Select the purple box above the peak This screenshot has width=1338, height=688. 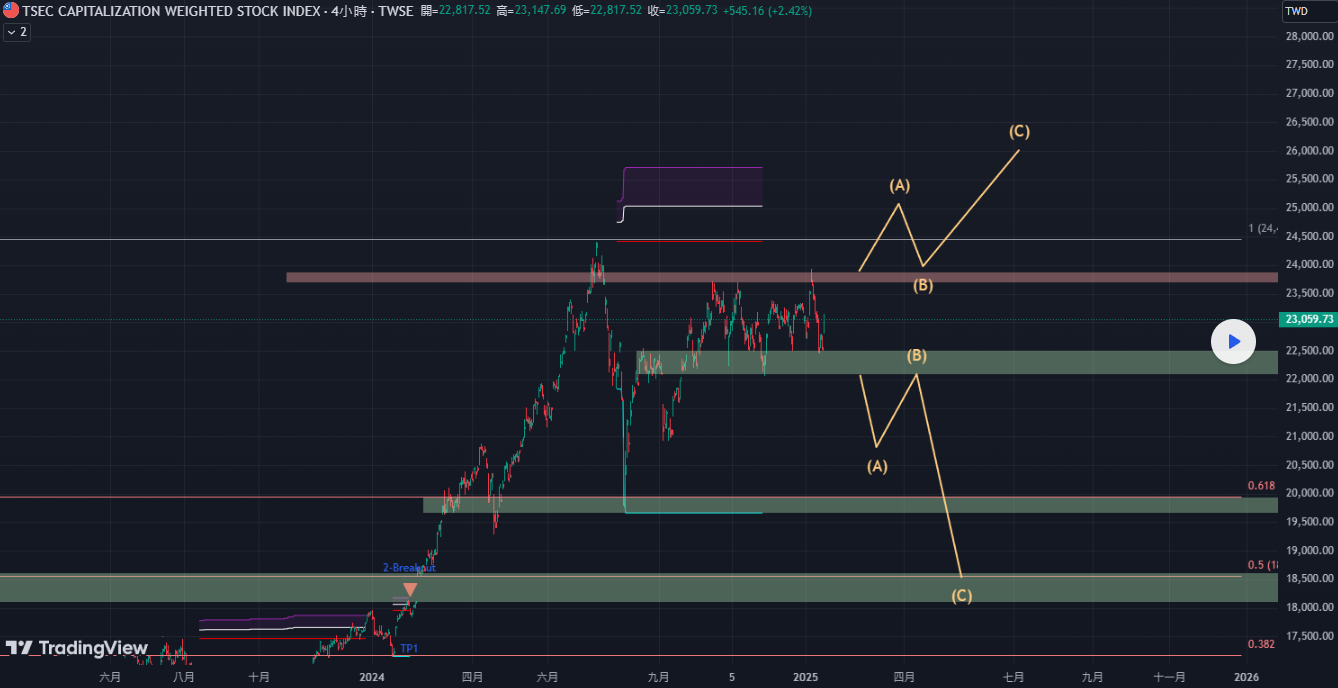(x=692, y=186)
